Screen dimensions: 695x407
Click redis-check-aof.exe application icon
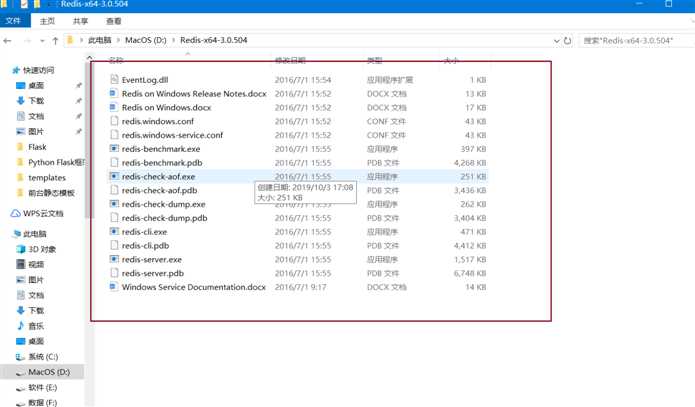point(114,176)
